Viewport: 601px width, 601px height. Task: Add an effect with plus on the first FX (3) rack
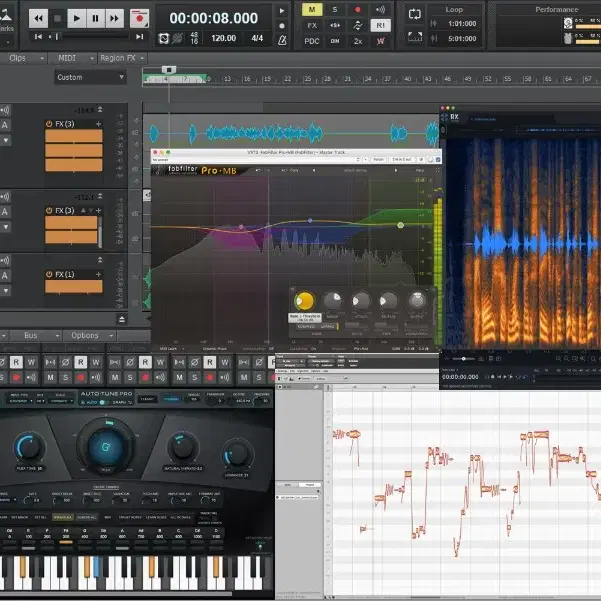(x=99, y=124)
